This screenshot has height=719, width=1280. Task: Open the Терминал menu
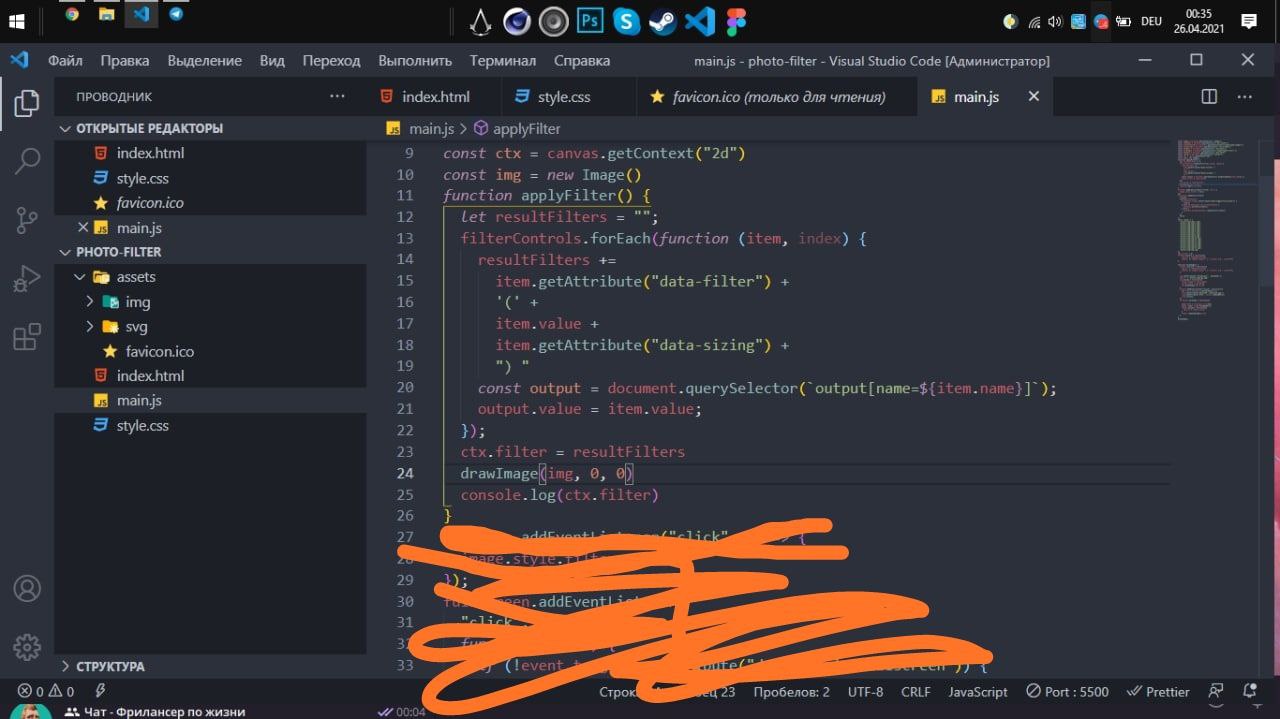(503, 60)
